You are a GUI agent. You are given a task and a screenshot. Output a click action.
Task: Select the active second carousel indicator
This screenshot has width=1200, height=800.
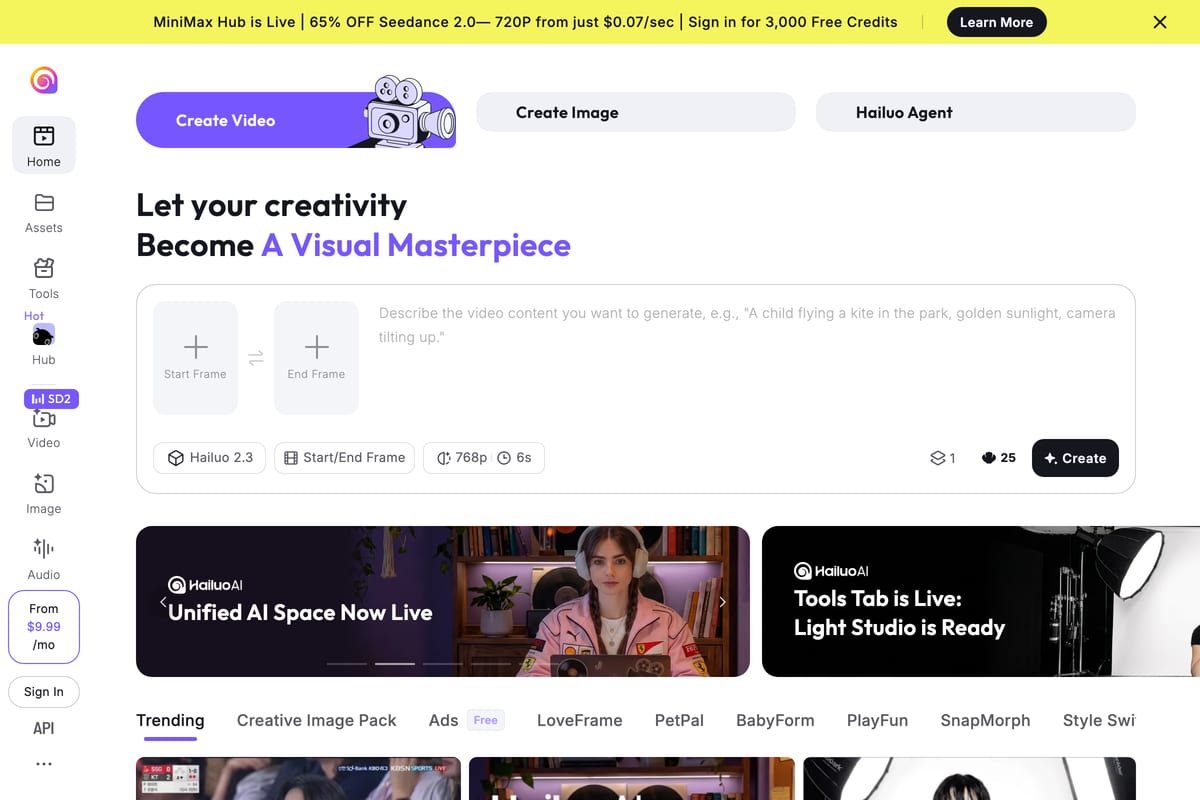click(x=395, y=664)
